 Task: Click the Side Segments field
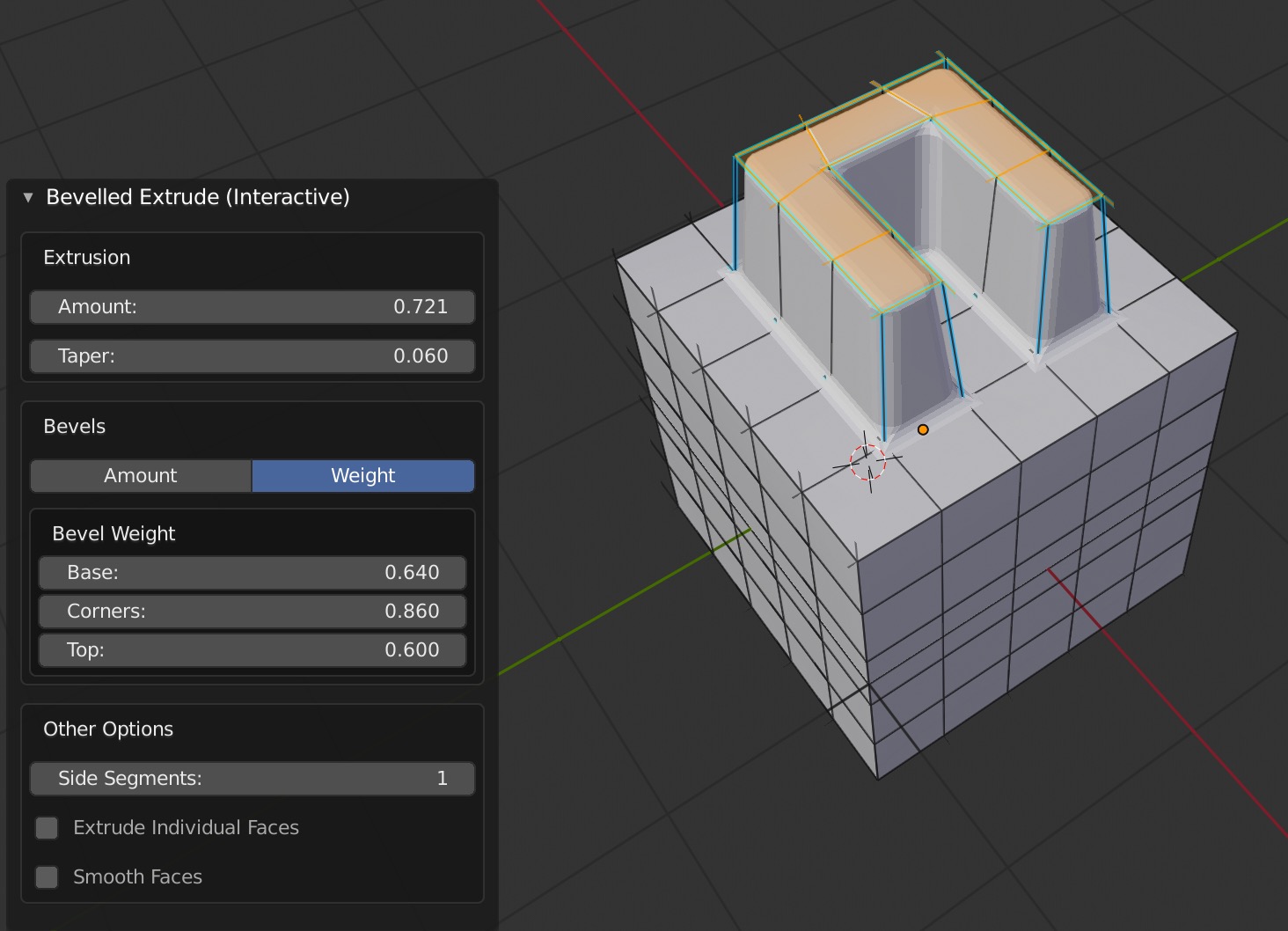point(252,778)
